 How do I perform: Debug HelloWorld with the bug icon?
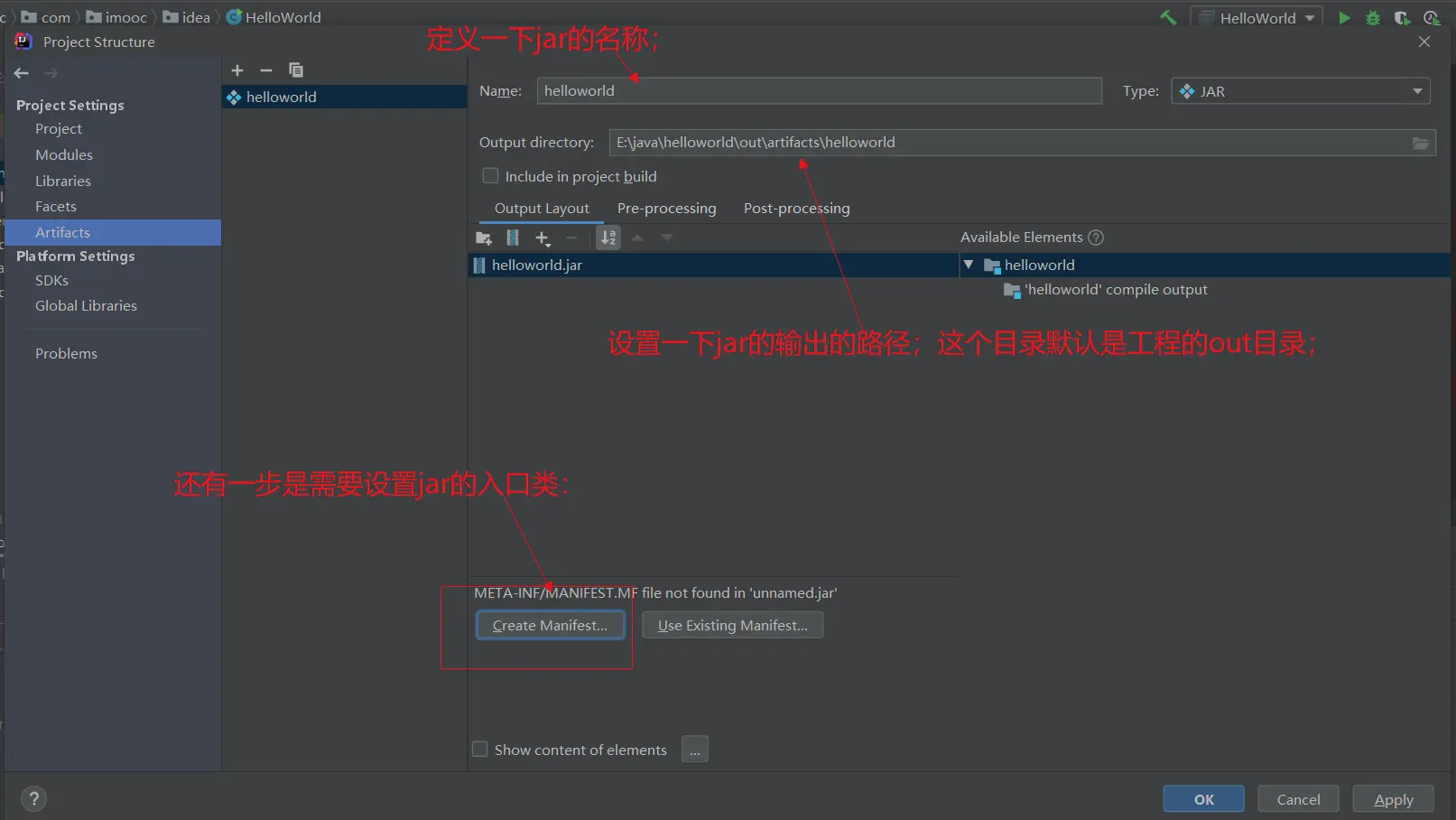tap(1373, 17)
